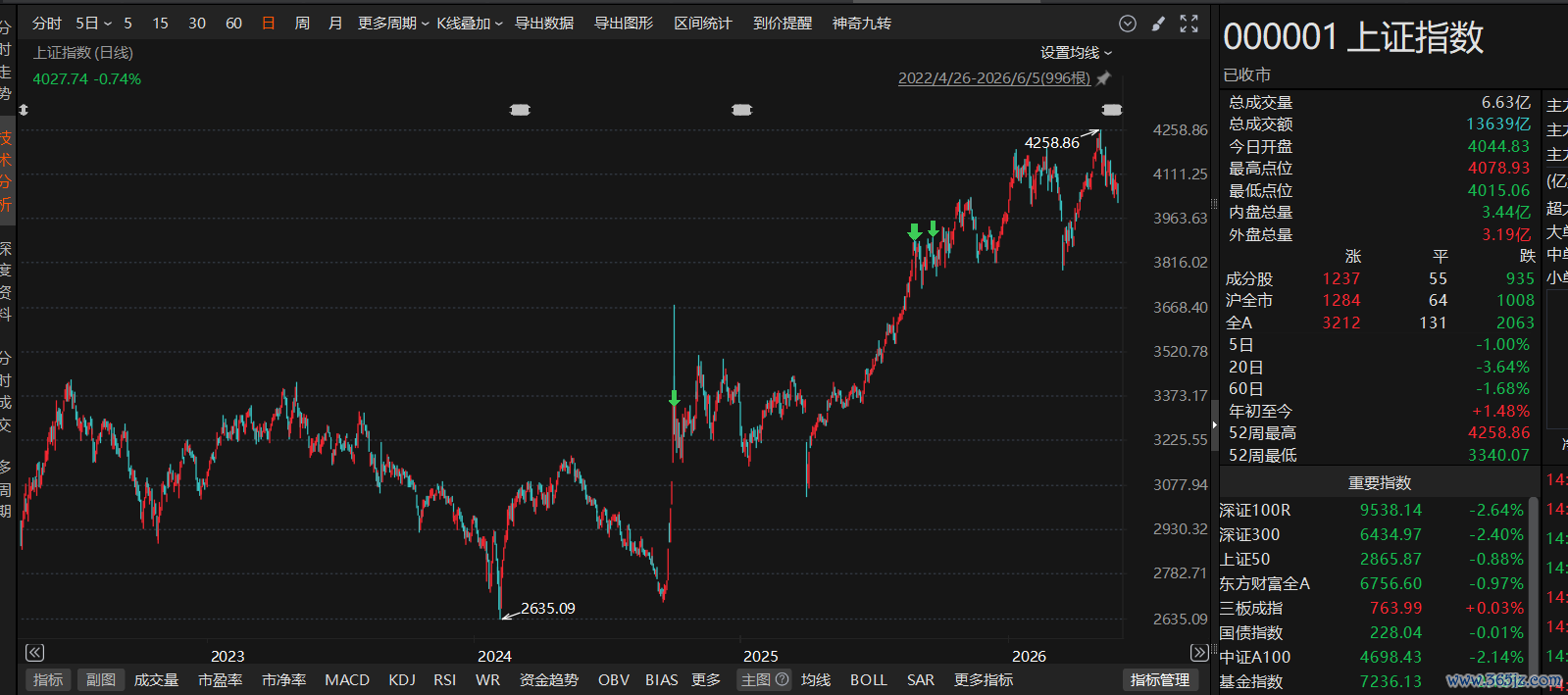Toggle 市盈率 sub-chart indicator

(x=220, y=680)
